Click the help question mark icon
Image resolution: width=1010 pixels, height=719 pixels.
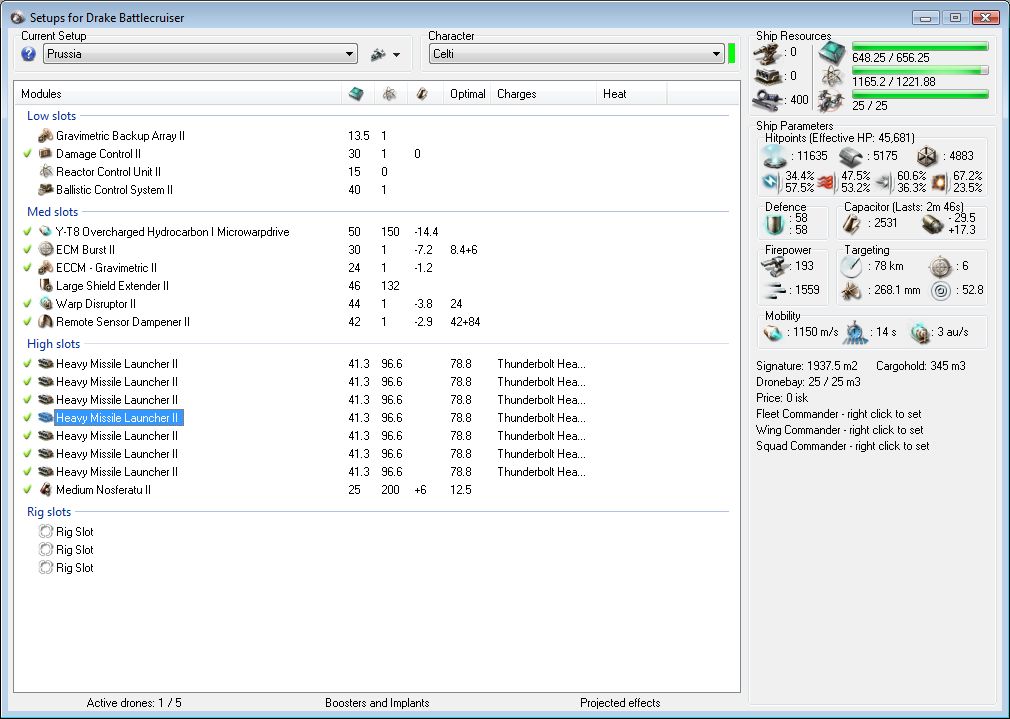28,54
